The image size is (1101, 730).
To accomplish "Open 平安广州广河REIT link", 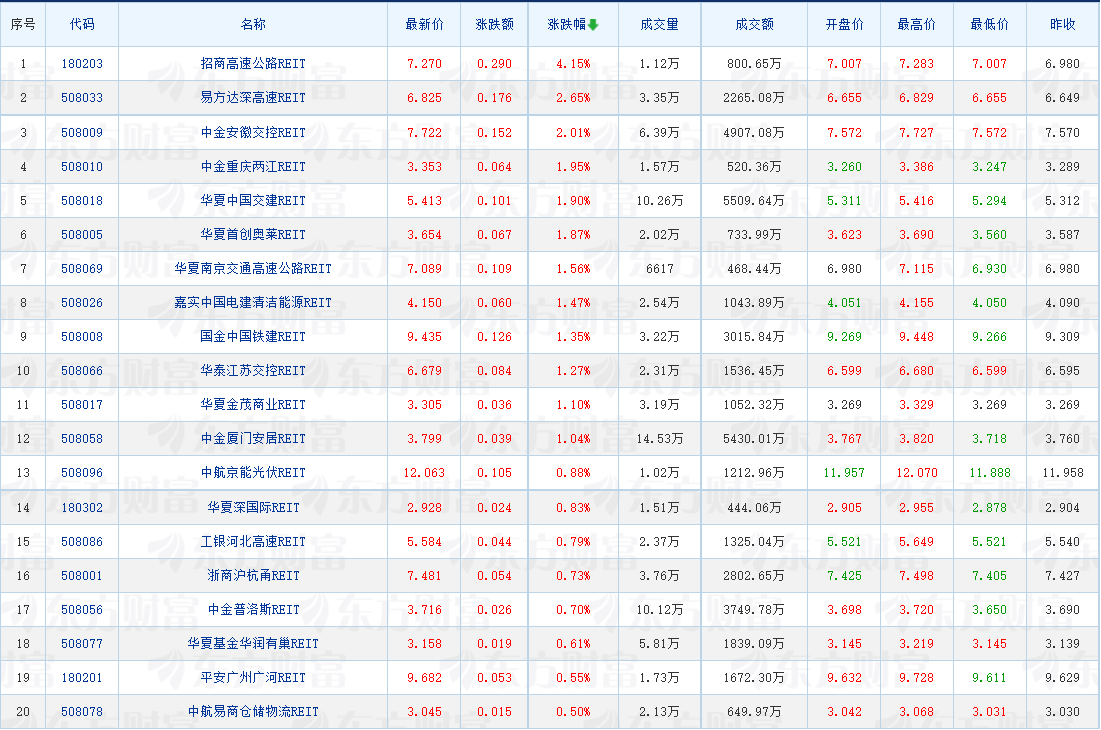I will point(253,677).
